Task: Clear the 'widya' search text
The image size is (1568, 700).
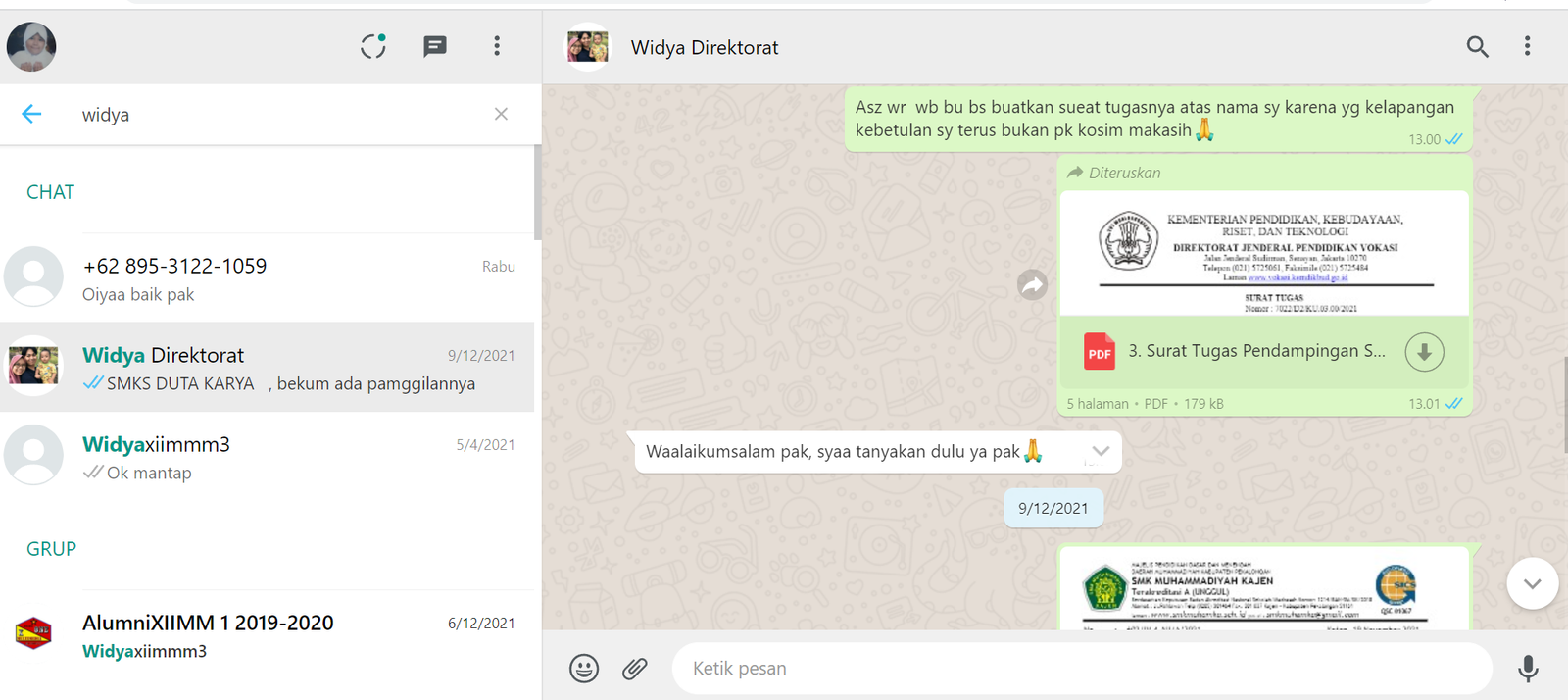Action: pos(501,114)
